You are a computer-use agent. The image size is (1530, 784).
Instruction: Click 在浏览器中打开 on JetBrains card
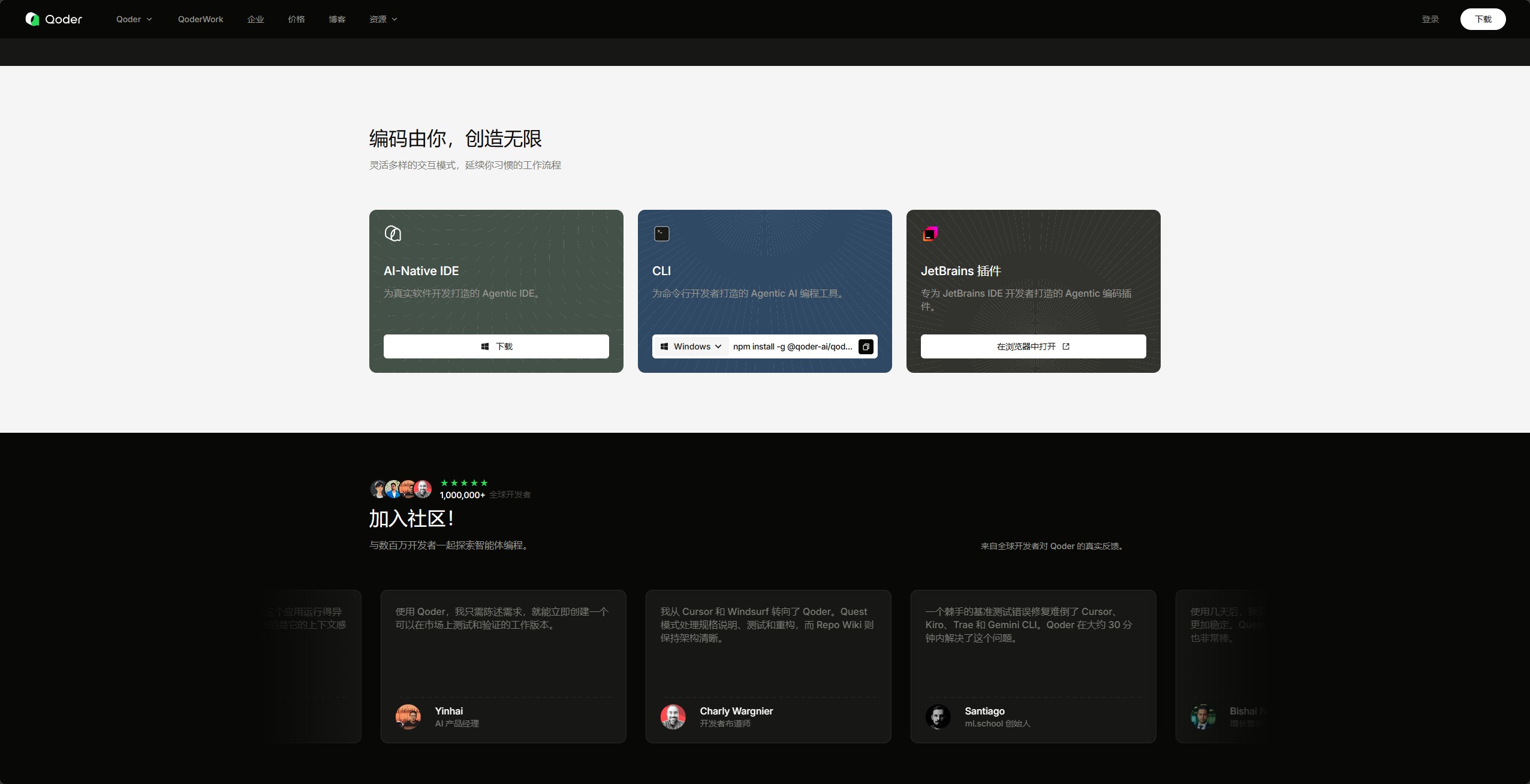pos(1034,346)
